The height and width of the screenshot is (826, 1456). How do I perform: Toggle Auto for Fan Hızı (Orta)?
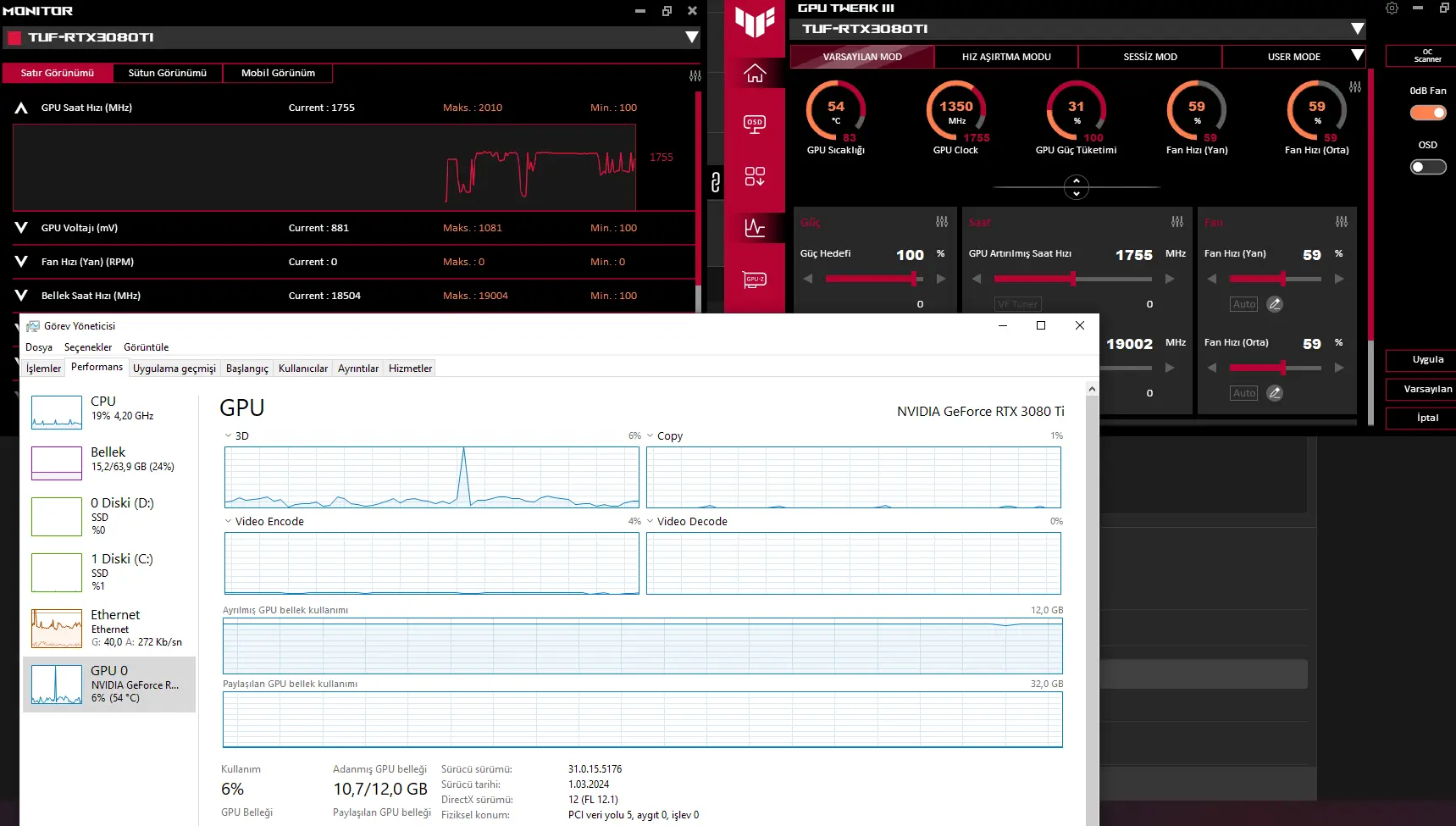coord(1244,393)
